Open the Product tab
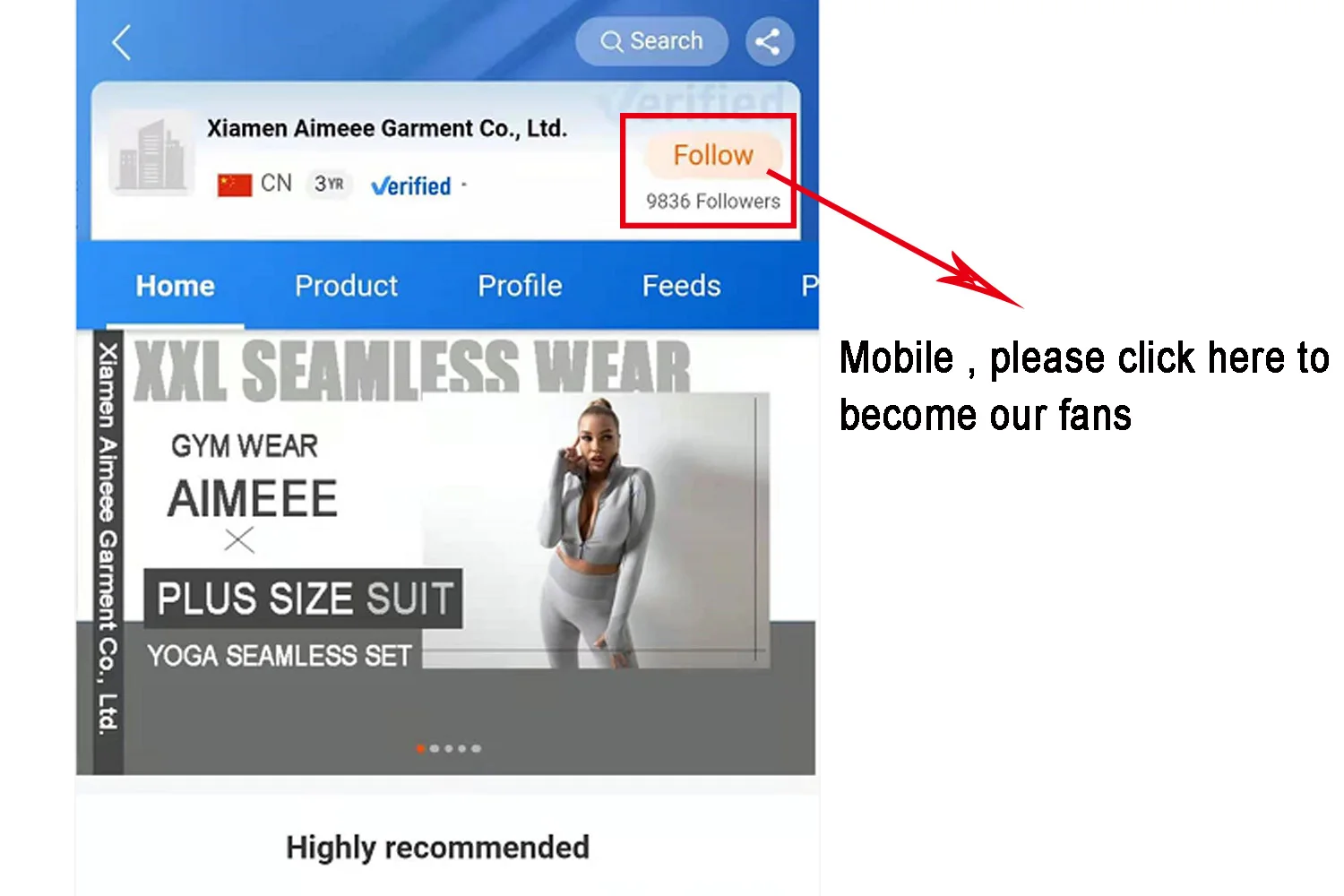Image resolution: width=1344 pixels, height=896 pixels. [x=346, y=286]
